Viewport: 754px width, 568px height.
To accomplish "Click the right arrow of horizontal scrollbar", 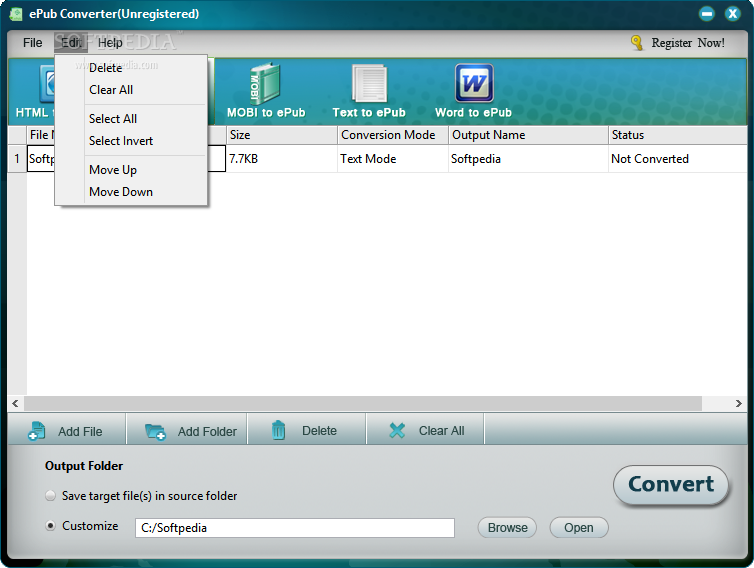I will click(739, 404).
